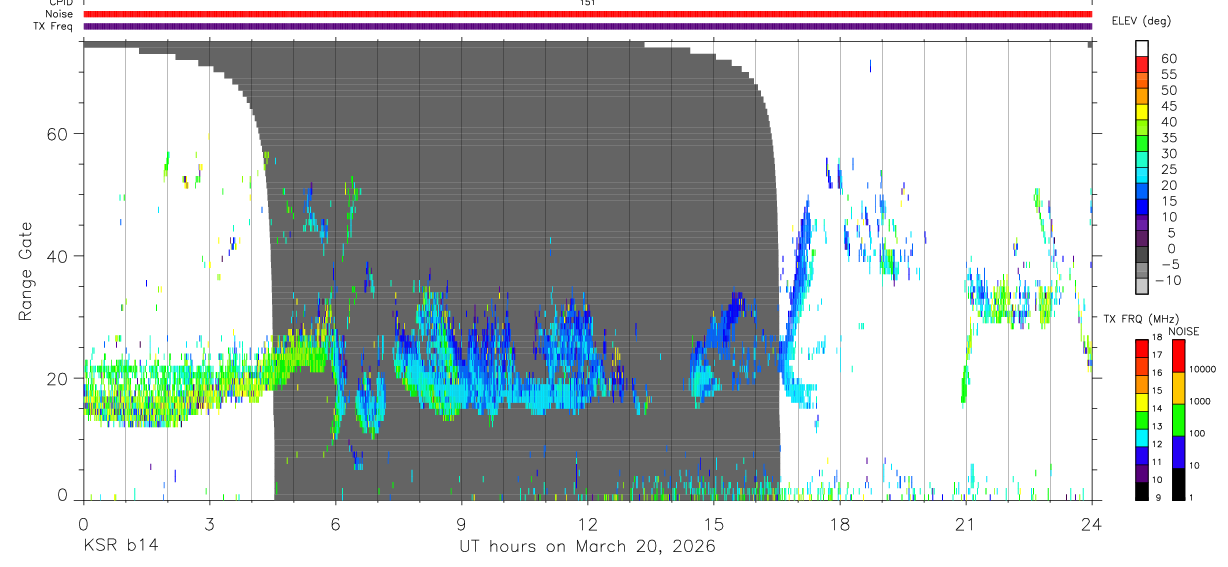1228x567 pixels.
Task: Click the 'NOISE' legend title
Action: [1184, 331]
